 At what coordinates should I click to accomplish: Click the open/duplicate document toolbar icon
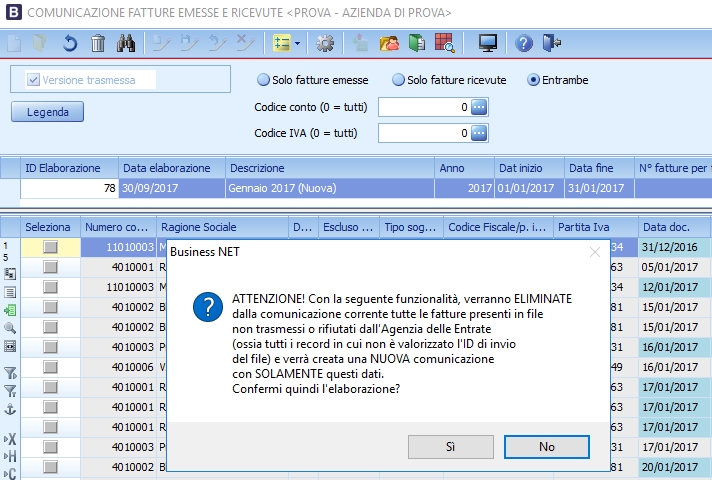(40, 44)
